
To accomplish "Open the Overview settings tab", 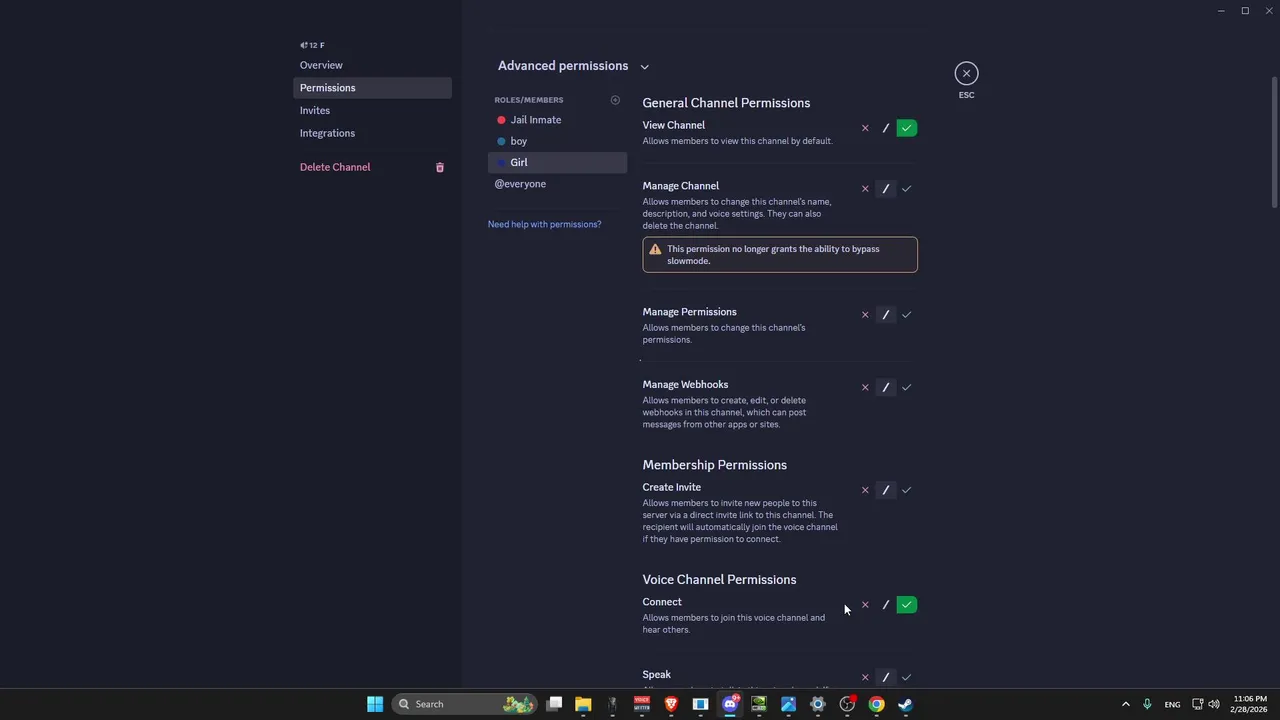I will 372,65.
